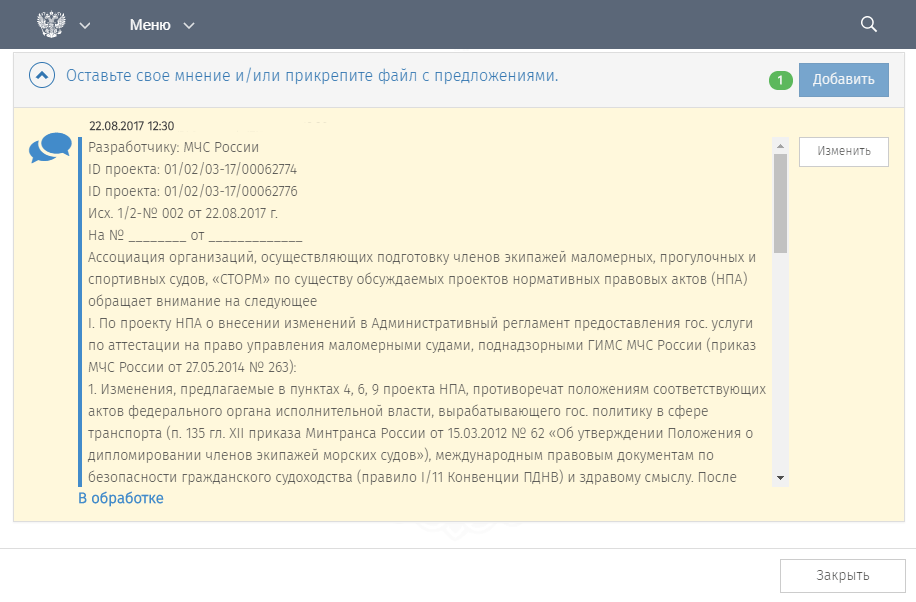Click the comment scrollbar up arrow

[x=780, y=146]
